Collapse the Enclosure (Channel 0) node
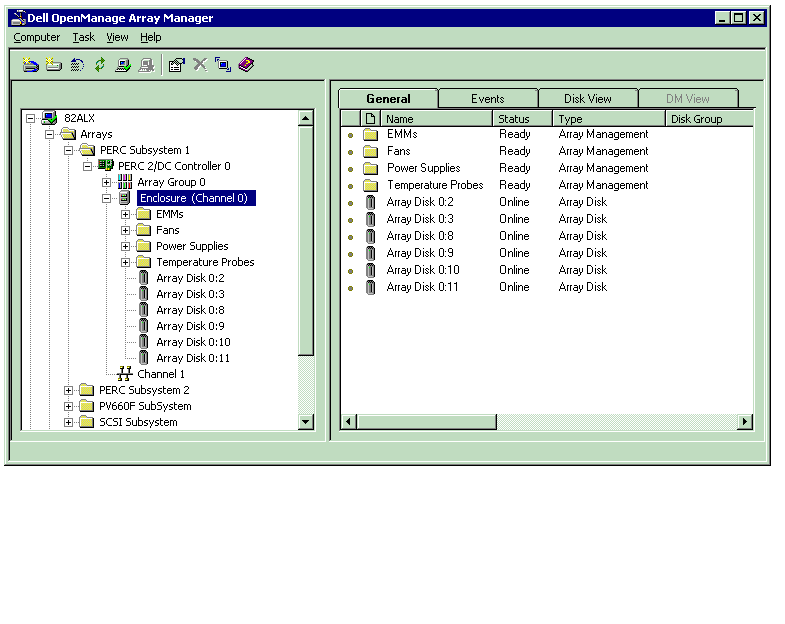The height and width of the screenshot is (624, 785). 106,198
